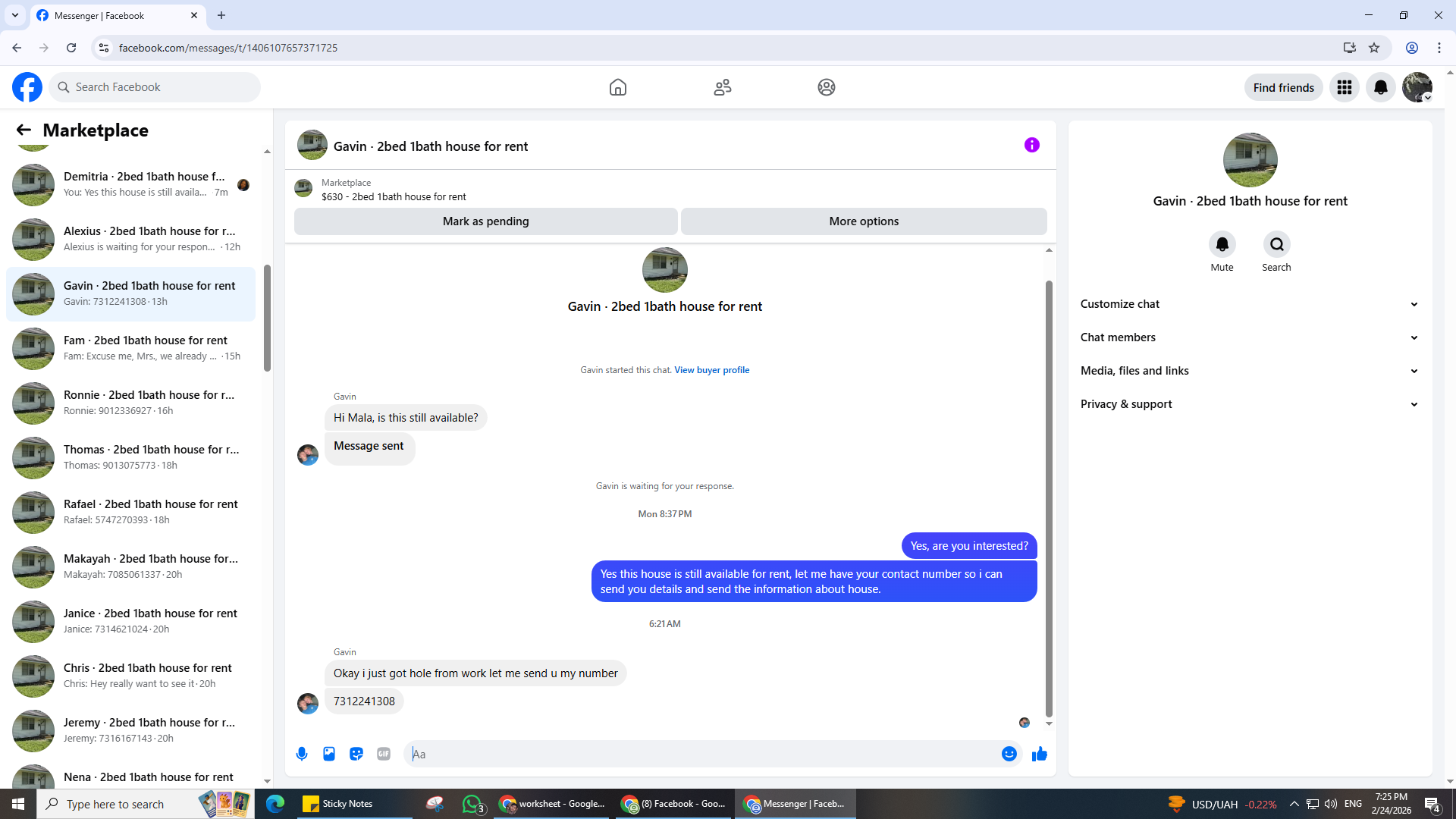This screenshot has height=819, width=1456.
Task: Expand Customize chat section
Action: coord(1249,304)
